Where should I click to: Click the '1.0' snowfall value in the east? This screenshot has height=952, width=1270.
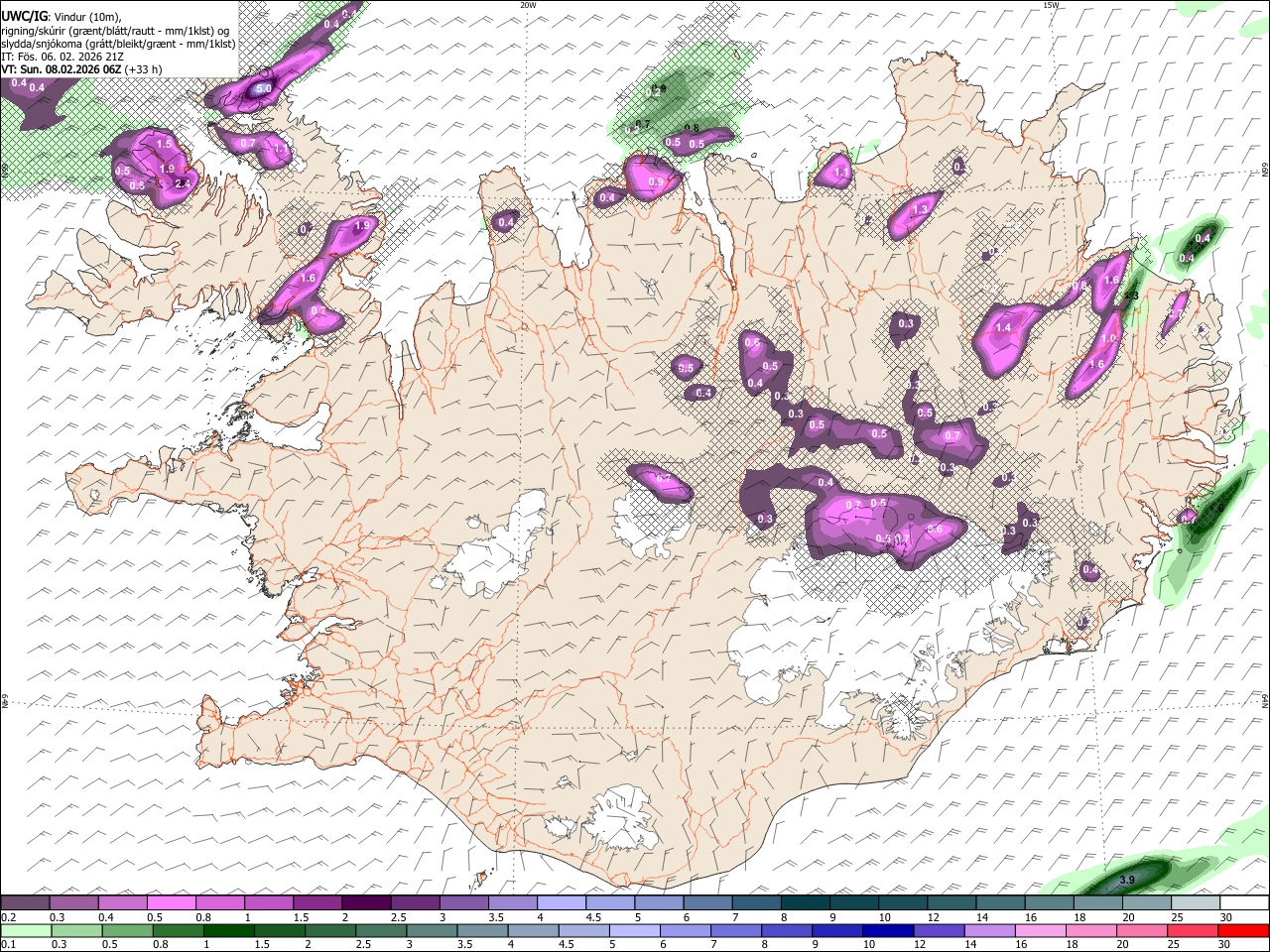1108,338
